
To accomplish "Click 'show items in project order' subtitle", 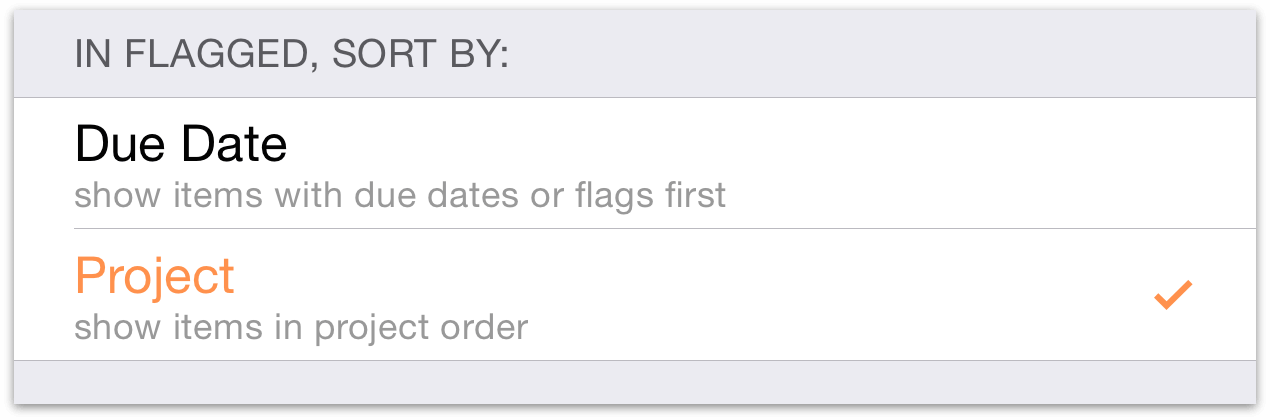I will [x=301, y=326].
